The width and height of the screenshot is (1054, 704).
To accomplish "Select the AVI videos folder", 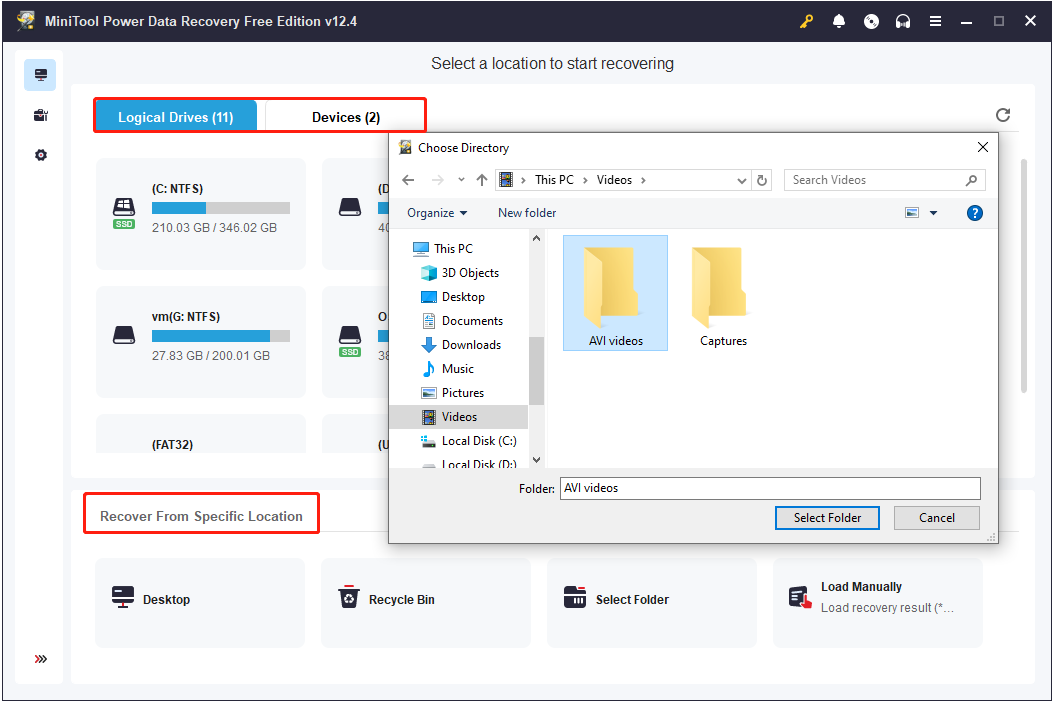I will point(615,293).
